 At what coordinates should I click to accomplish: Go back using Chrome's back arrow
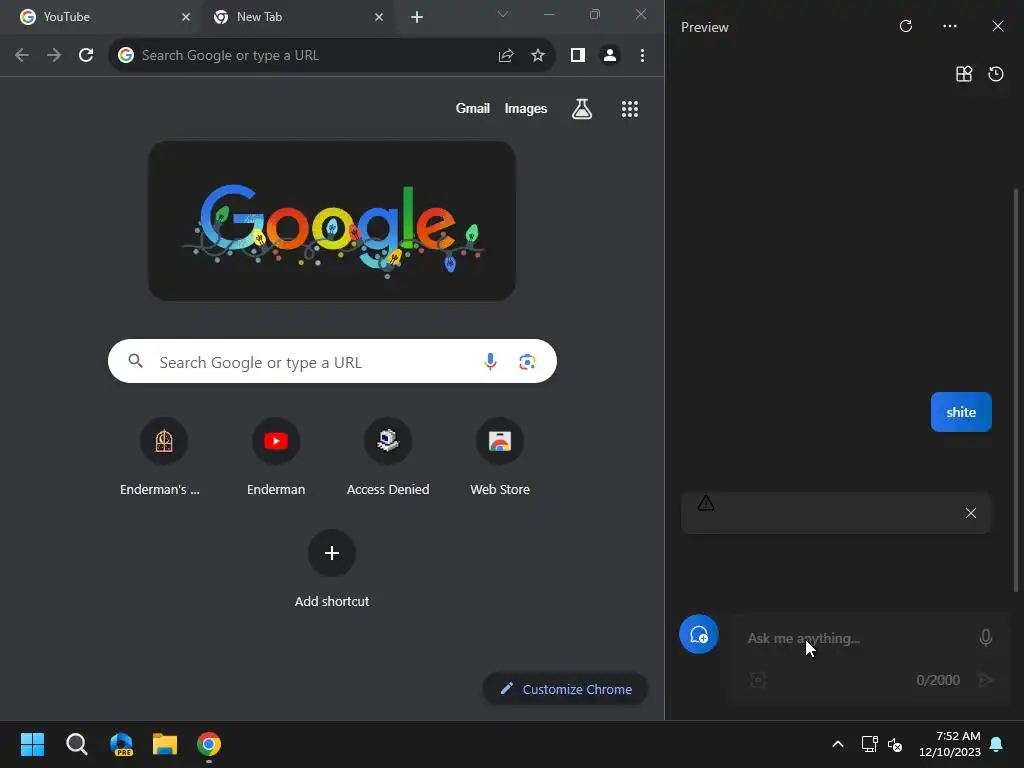coord(22,56)
